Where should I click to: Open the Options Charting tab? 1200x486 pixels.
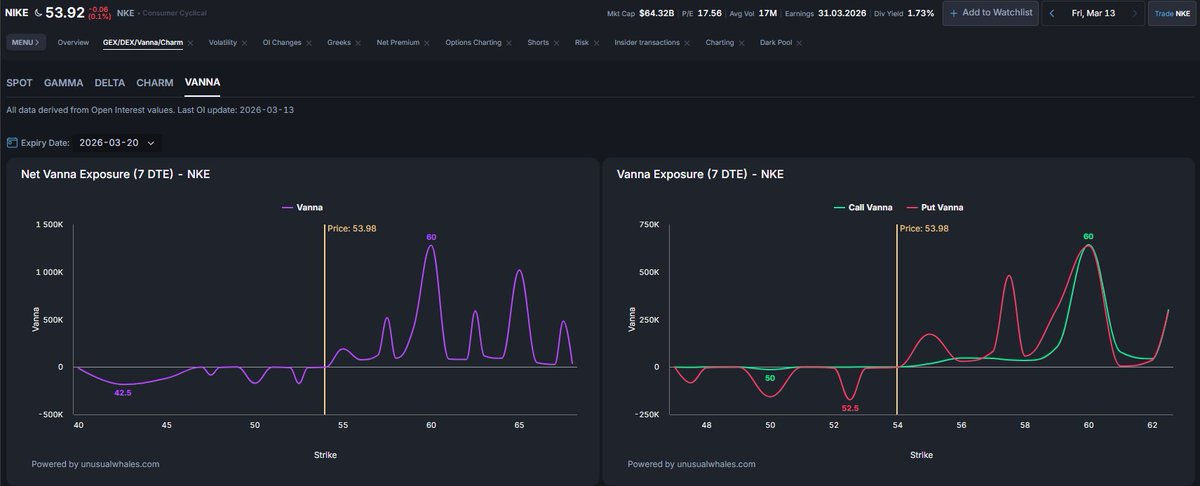(473, 43)
